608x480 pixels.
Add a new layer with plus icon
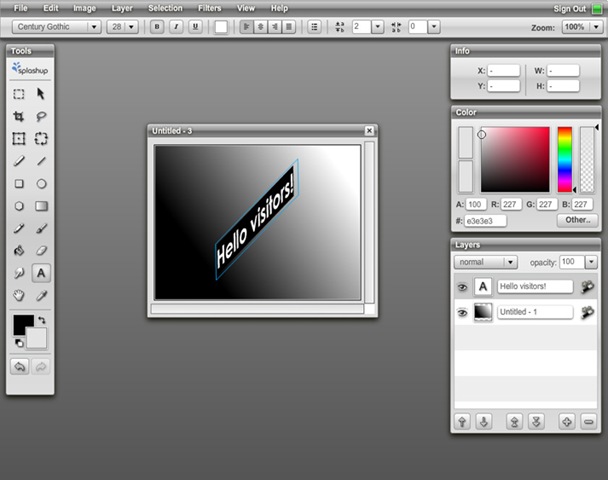pos(567,421)
